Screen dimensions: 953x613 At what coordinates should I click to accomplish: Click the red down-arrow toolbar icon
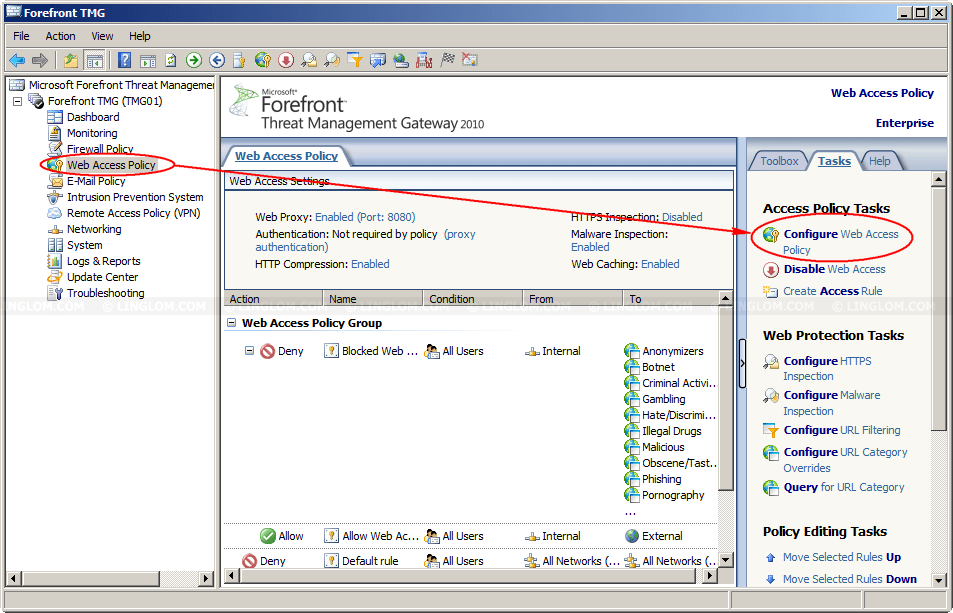click(286, 60)
